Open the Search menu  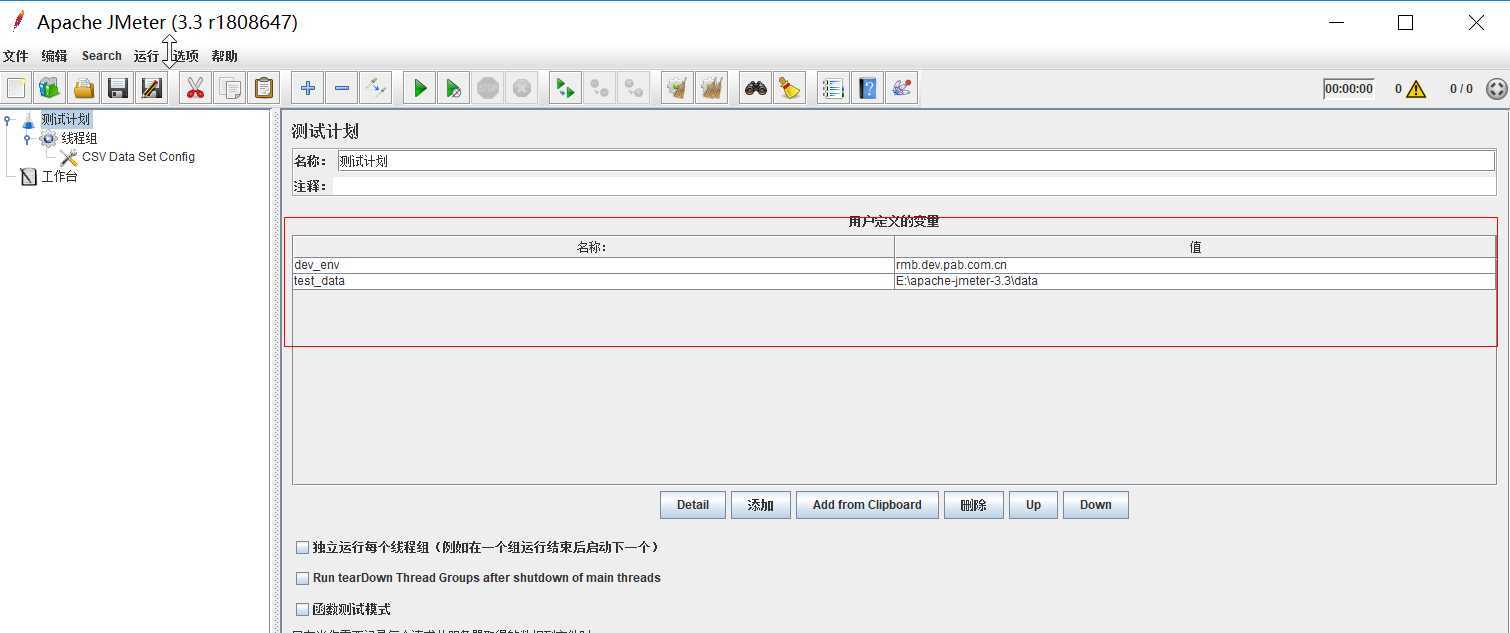(x=102, y=56)
